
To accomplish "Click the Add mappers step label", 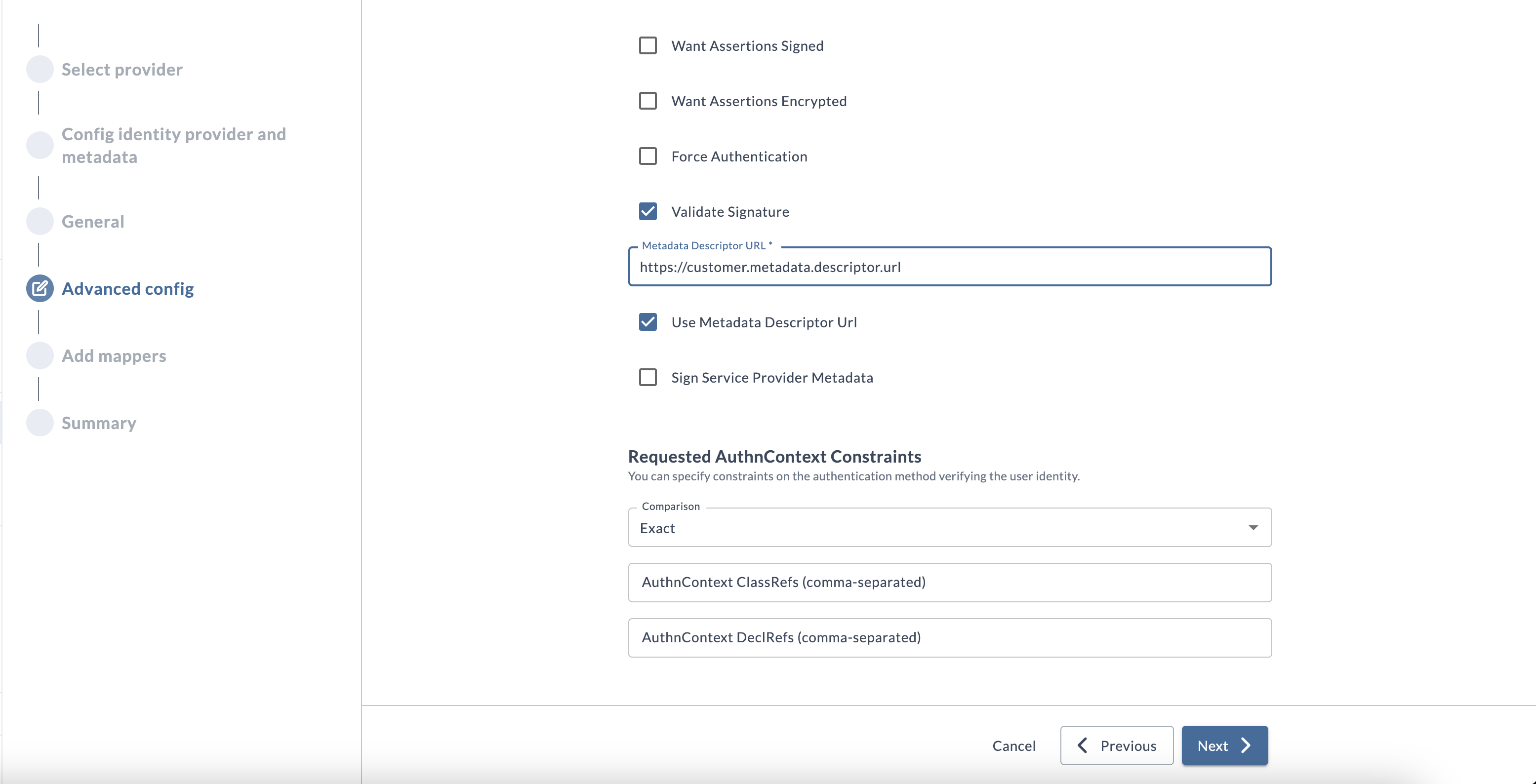I will pyautogui.click(x=113, y=355).
